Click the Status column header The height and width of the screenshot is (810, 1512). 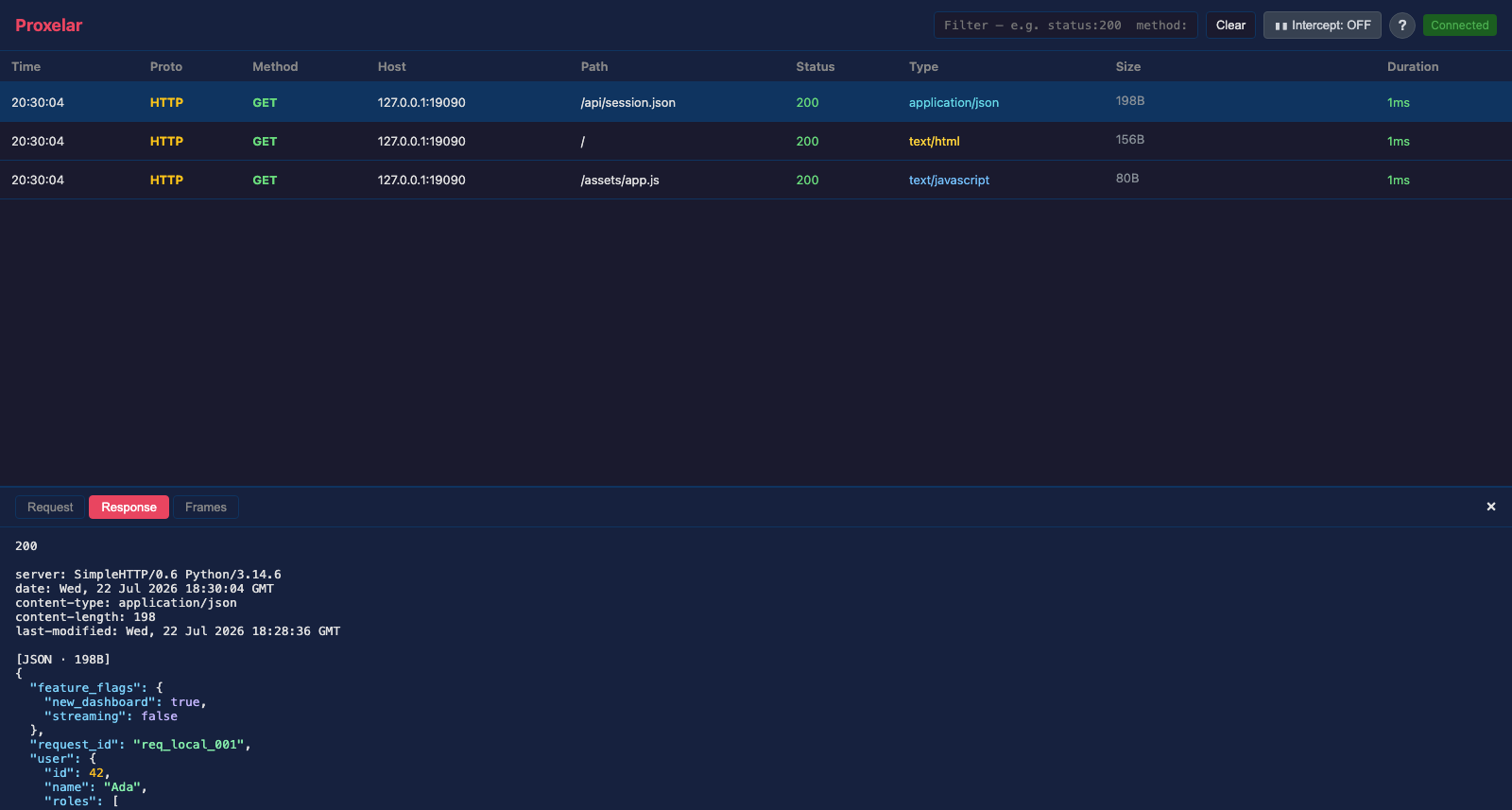coord(816,67)
